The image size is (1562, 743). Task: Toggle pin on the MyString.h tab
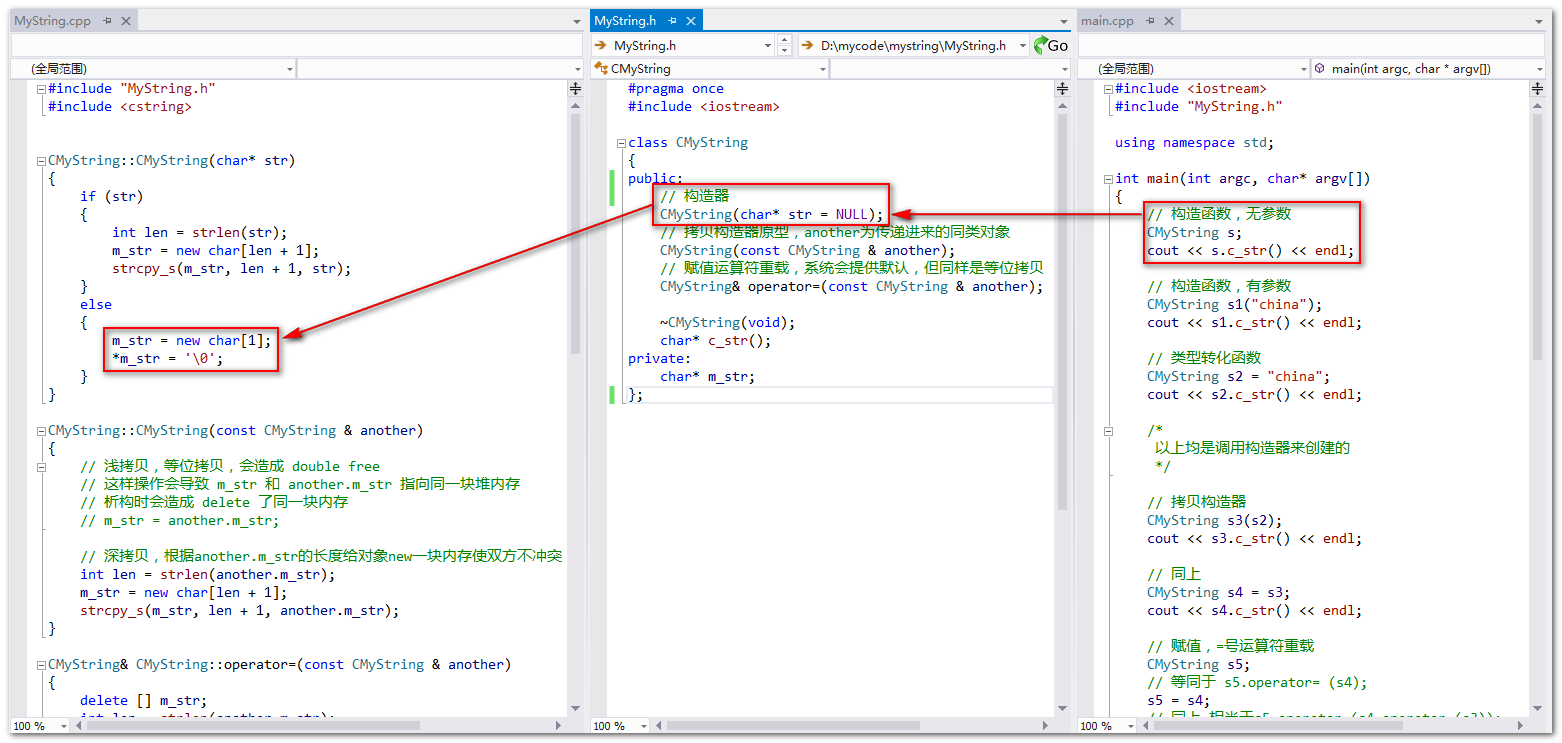click(673, 20)
